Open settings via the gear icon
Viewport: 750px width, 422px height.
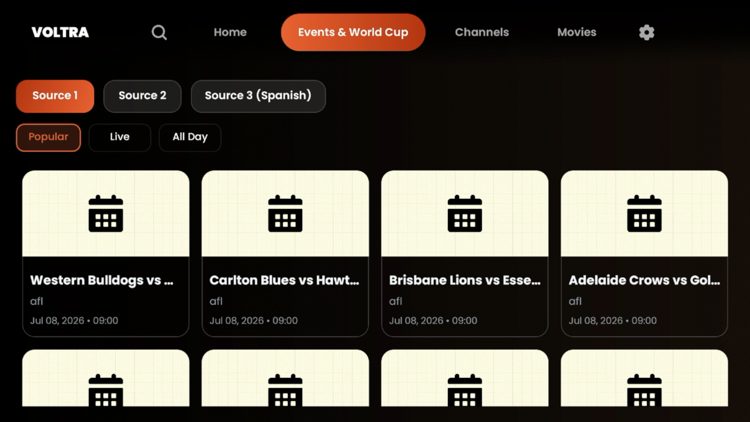(x=646, y=33)
